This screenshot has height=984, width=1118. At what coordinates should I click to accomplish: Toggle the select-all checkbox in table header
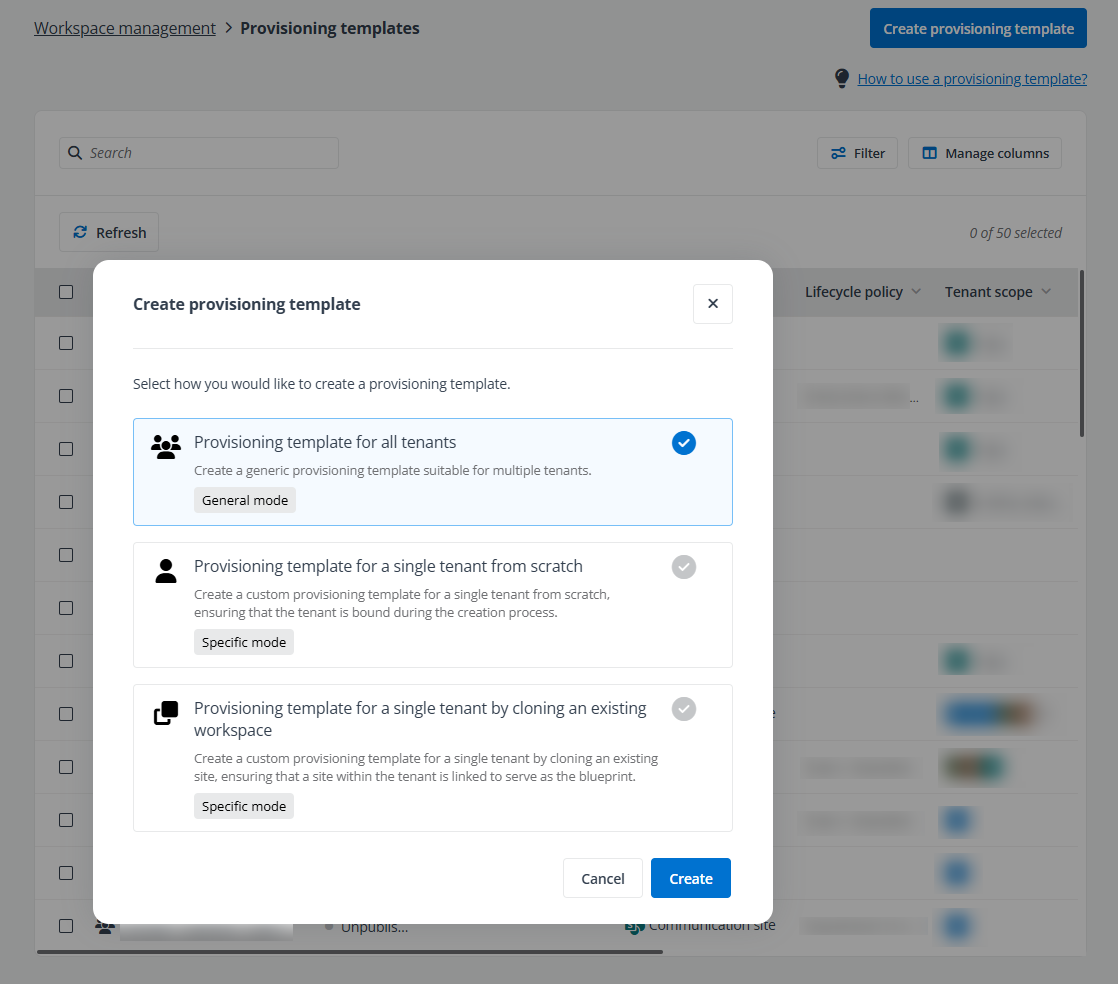click(65, 291)
